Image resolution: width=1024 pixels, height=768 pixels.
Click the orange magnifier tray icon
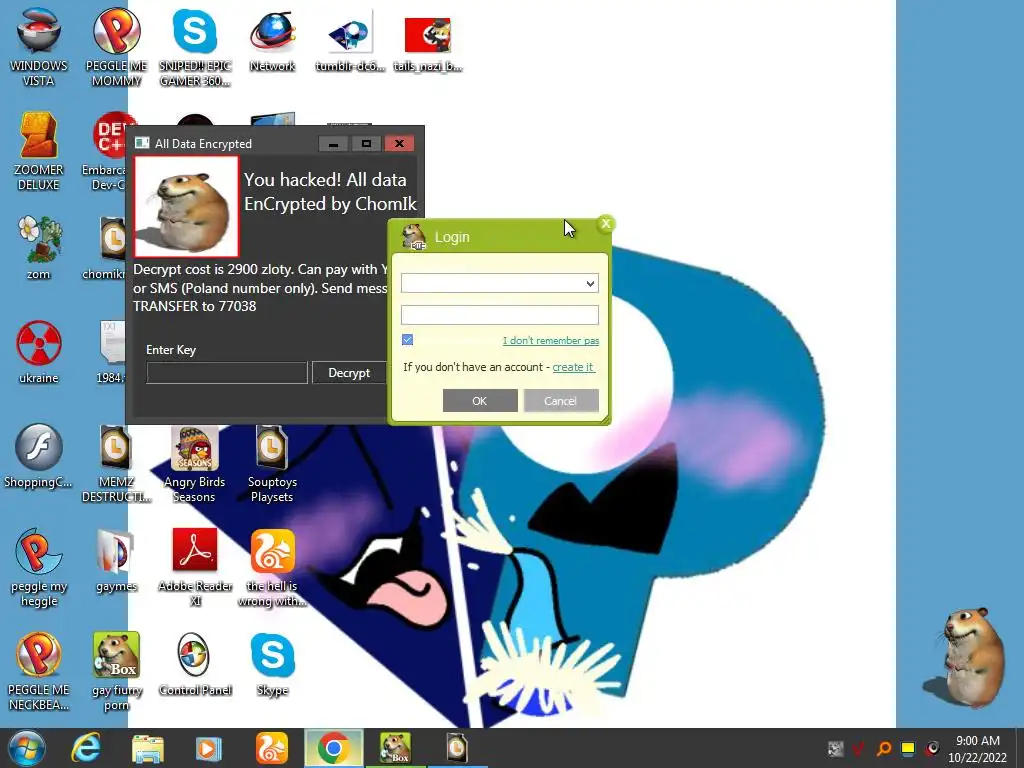click(884, 748)
